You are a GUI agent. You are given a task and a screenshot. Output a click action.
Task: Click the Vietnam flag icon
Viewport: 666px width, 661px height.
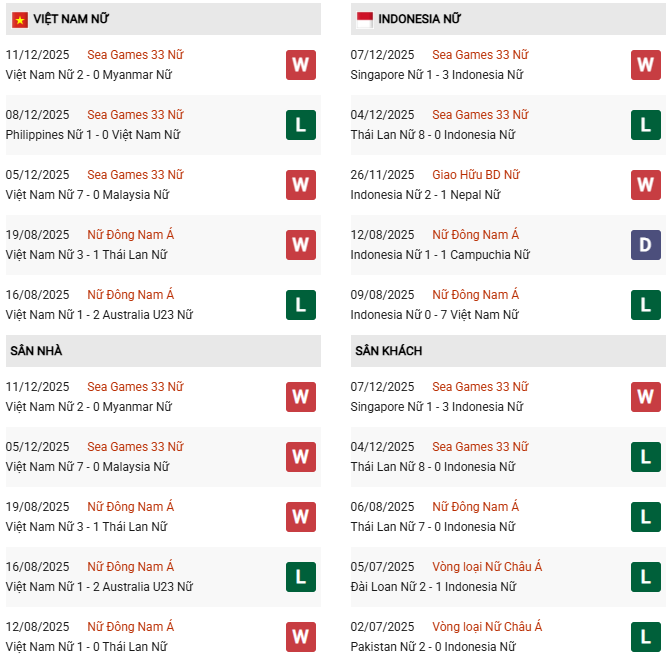pyautogui.click(x=19, y=19)
